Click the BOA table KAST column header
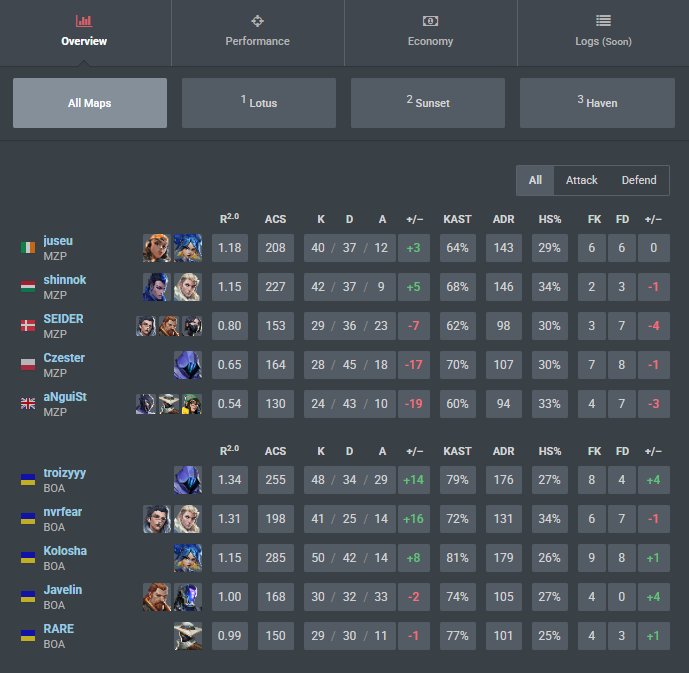689x673 pixels. [457, 451]
